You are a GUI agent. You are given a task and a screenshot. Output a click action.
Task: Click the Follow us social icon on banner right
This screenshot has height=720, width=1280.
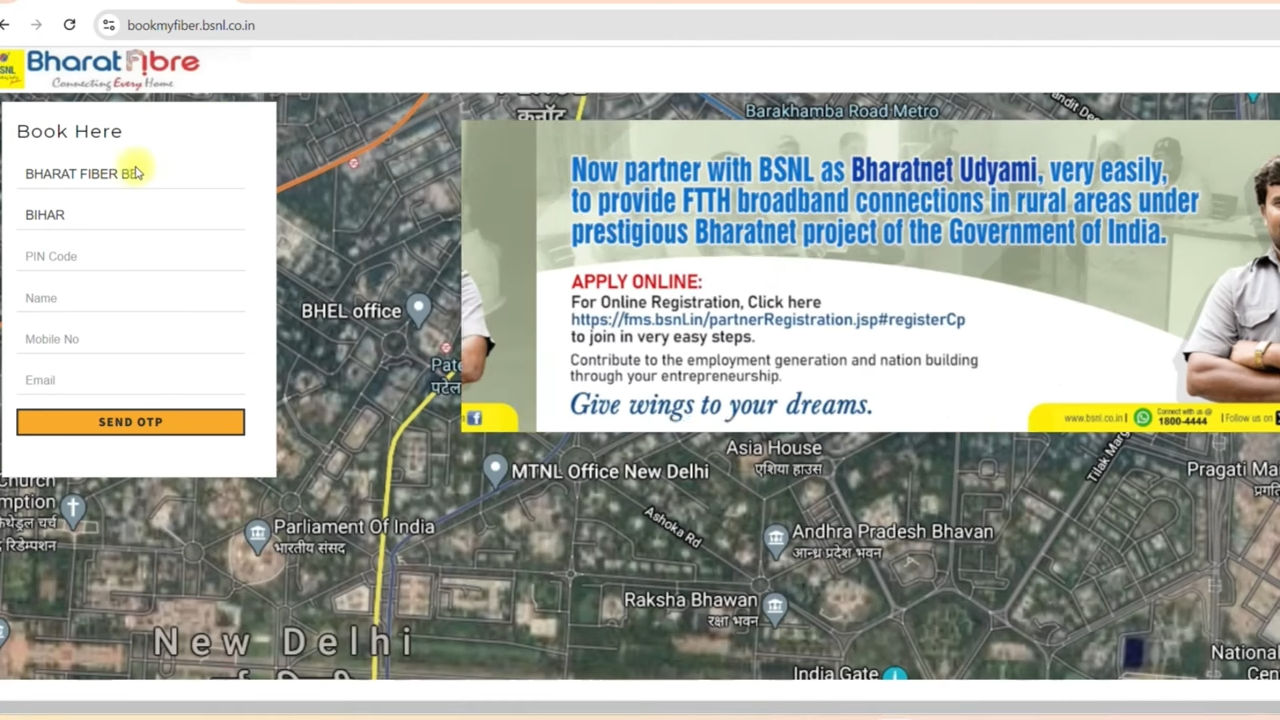click(1276, 418)
